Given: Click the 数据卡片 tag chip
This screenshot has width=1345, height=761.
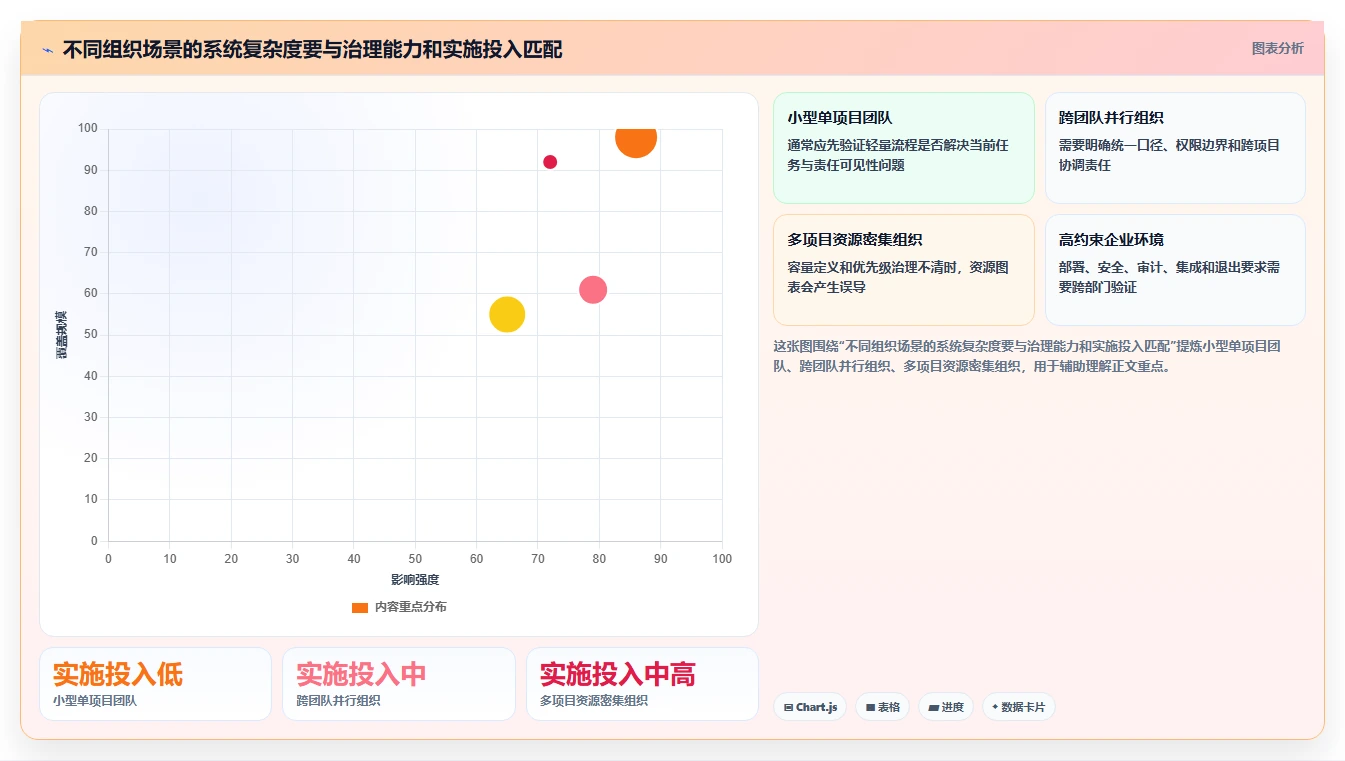Looking at the screenshot, I should pyautogui.click(x=1018, y=707).
